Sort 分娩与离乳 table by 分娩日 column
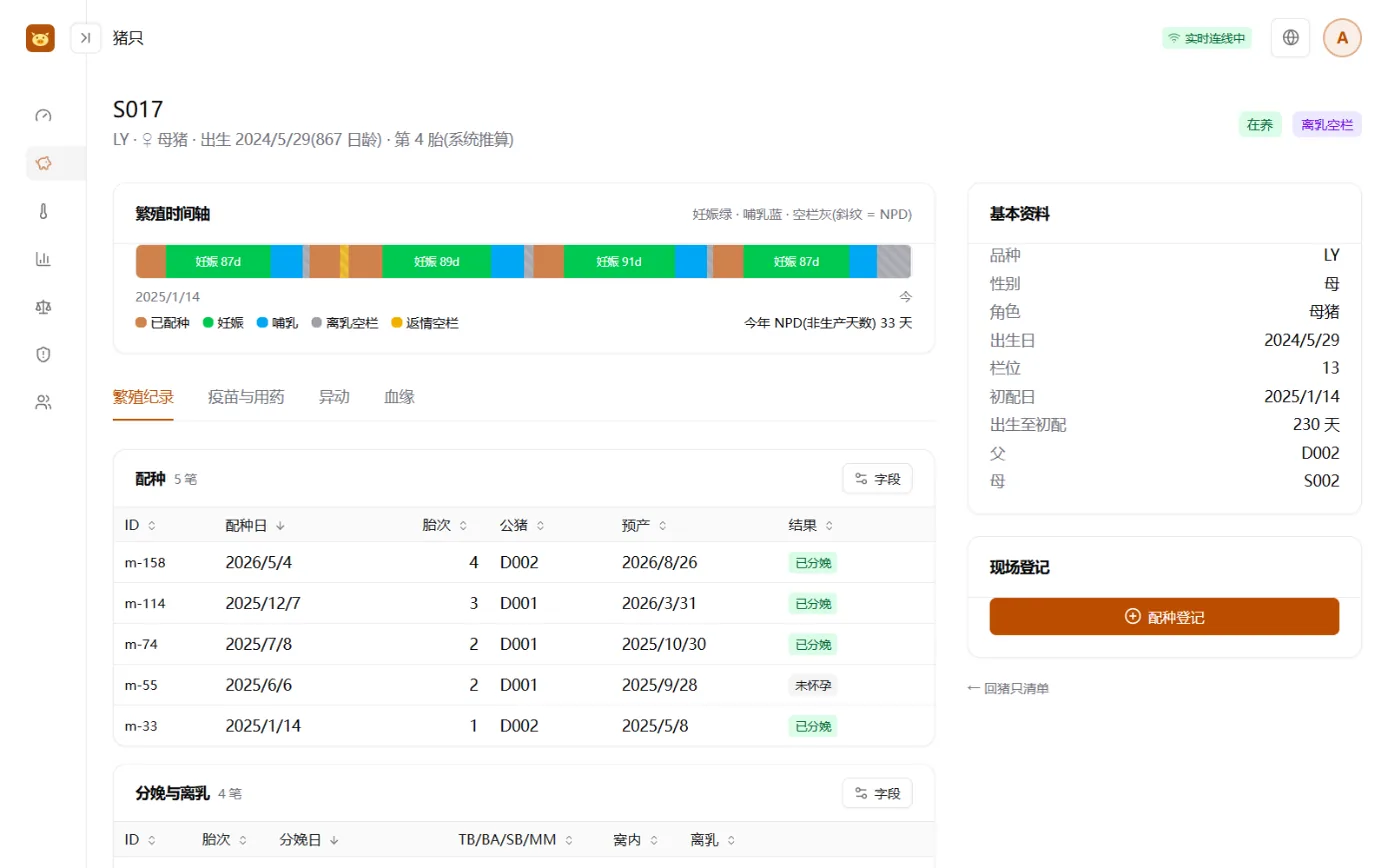1388x868 pixels. 309,840
